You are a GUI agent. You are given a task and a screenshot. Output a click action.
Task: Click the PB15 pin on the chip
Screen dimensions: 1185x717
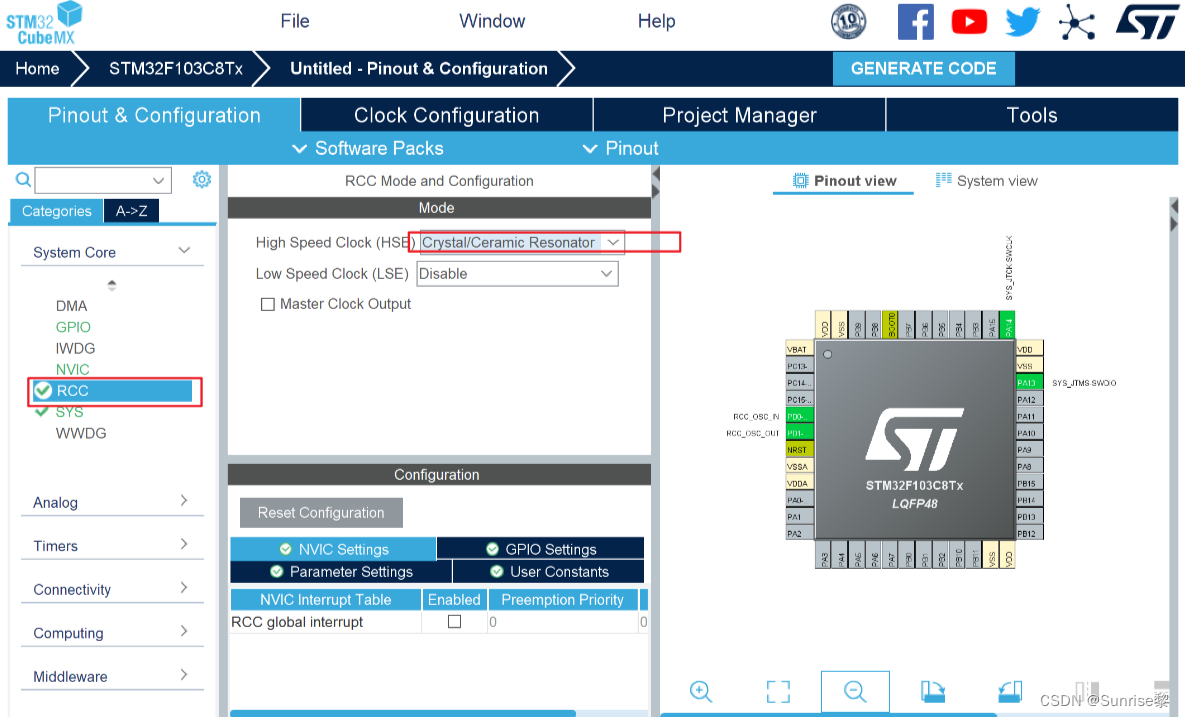pyautogui.click(x=1029, y=483)
